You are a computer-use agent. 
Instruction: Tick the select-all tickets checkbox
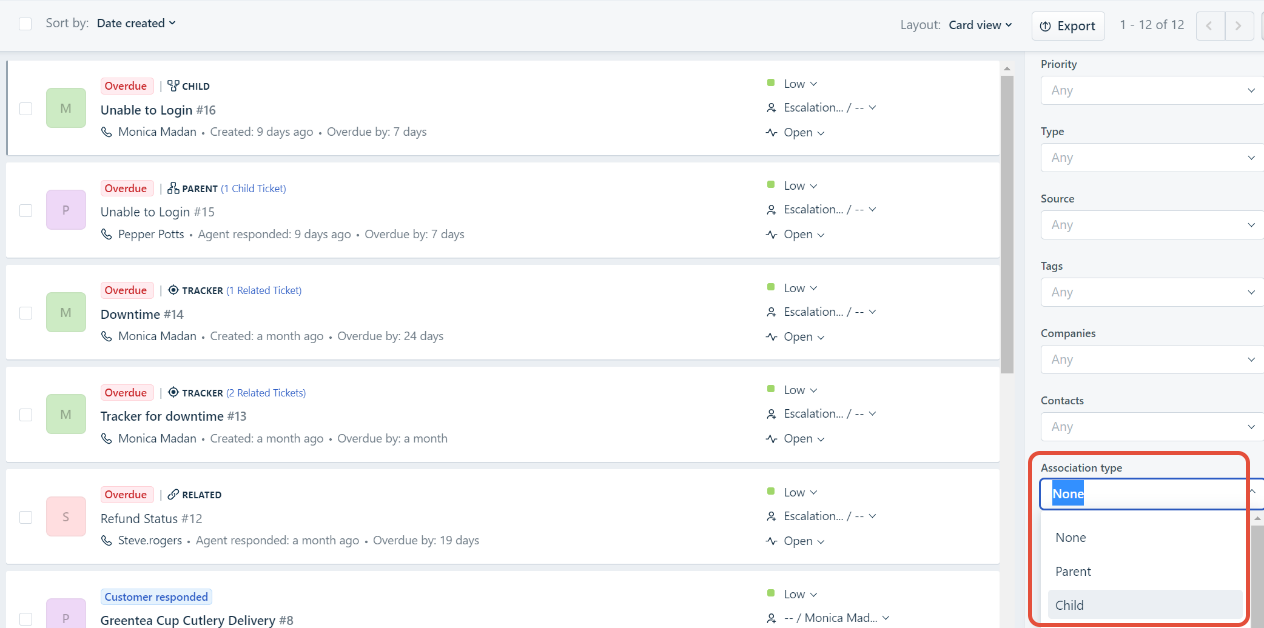click(25, 23)
